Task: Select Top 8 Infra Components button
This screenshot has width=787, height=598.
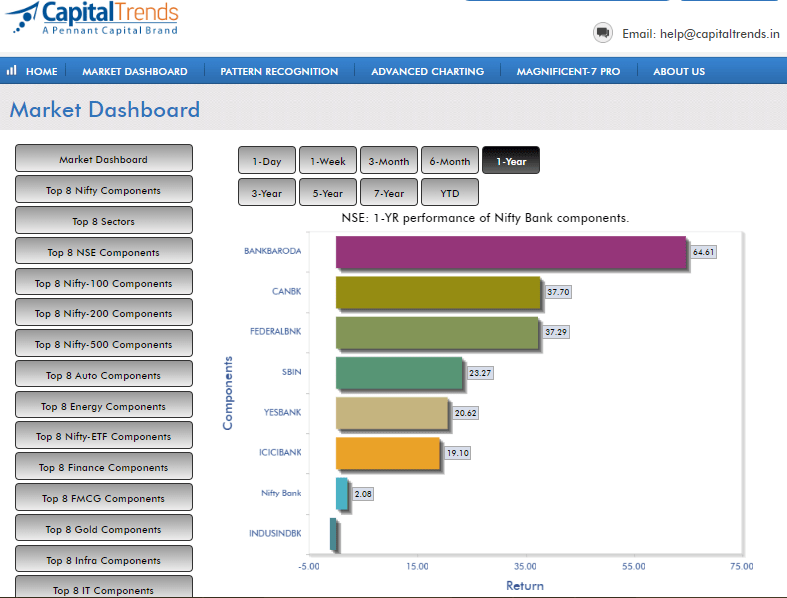Action: click(x=104, y=560)
